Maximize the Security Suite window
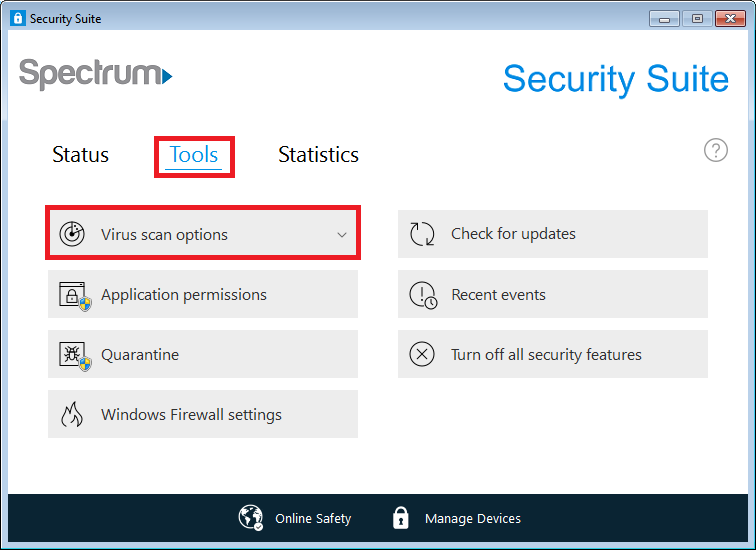Screen dimensions: 756x550 (697, 19)
